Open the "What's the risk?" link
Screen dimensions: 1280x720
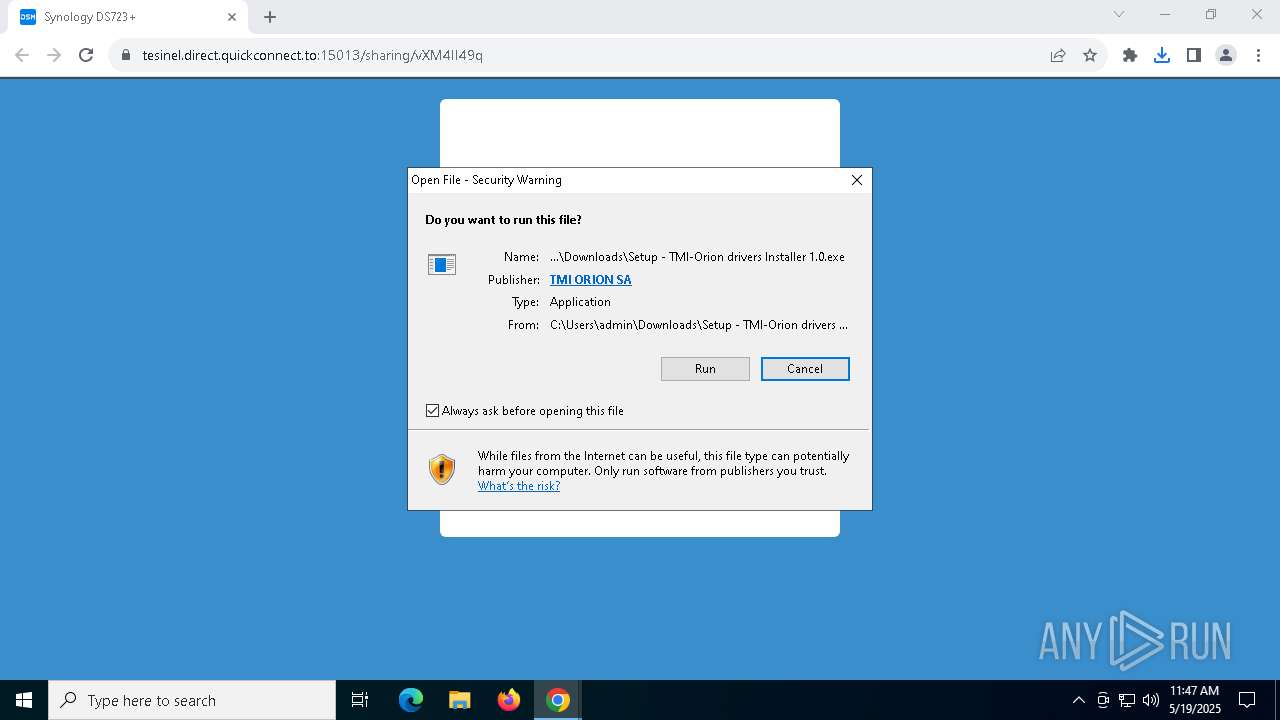click(x=519, y=486)
